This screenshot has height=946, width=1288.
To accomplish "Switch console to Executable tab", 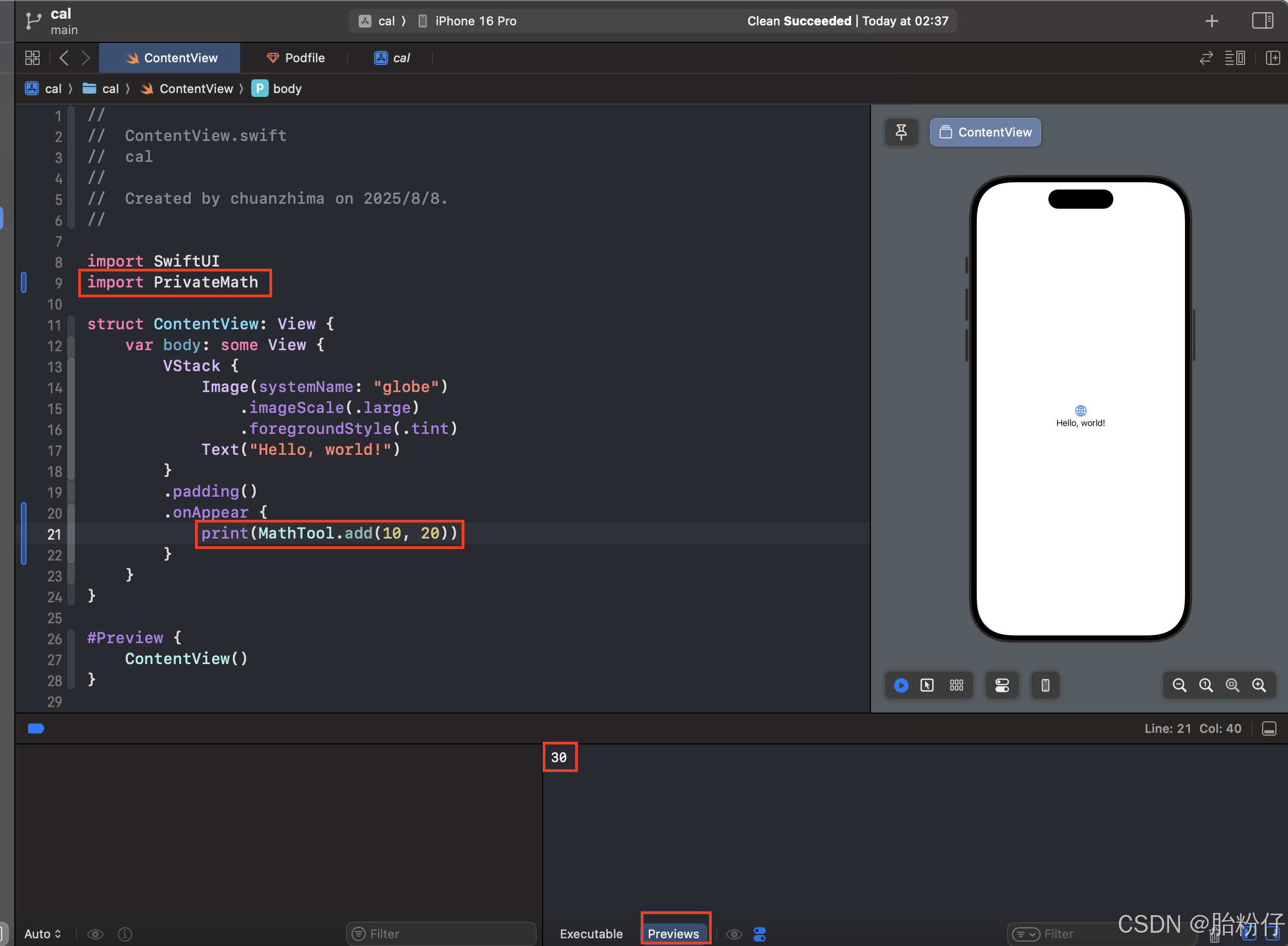I will pyautogui.click(x=591, y=933).
